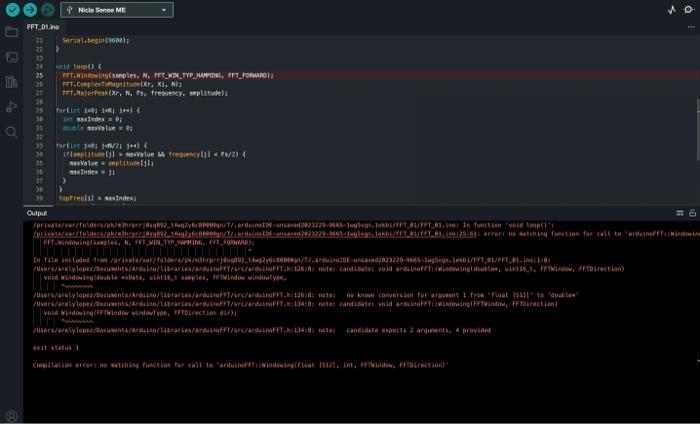Click the topFreq[i] = maxIndex line
The image size is (700, 424).
click(x=97, y=198)
